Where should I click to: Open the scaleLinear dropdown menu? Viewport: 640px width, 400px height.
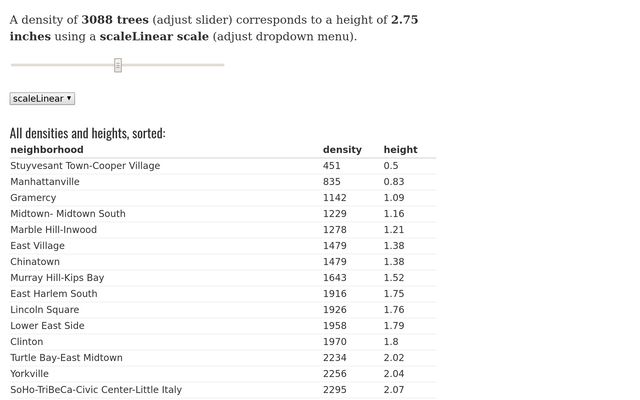click(42, 98)
